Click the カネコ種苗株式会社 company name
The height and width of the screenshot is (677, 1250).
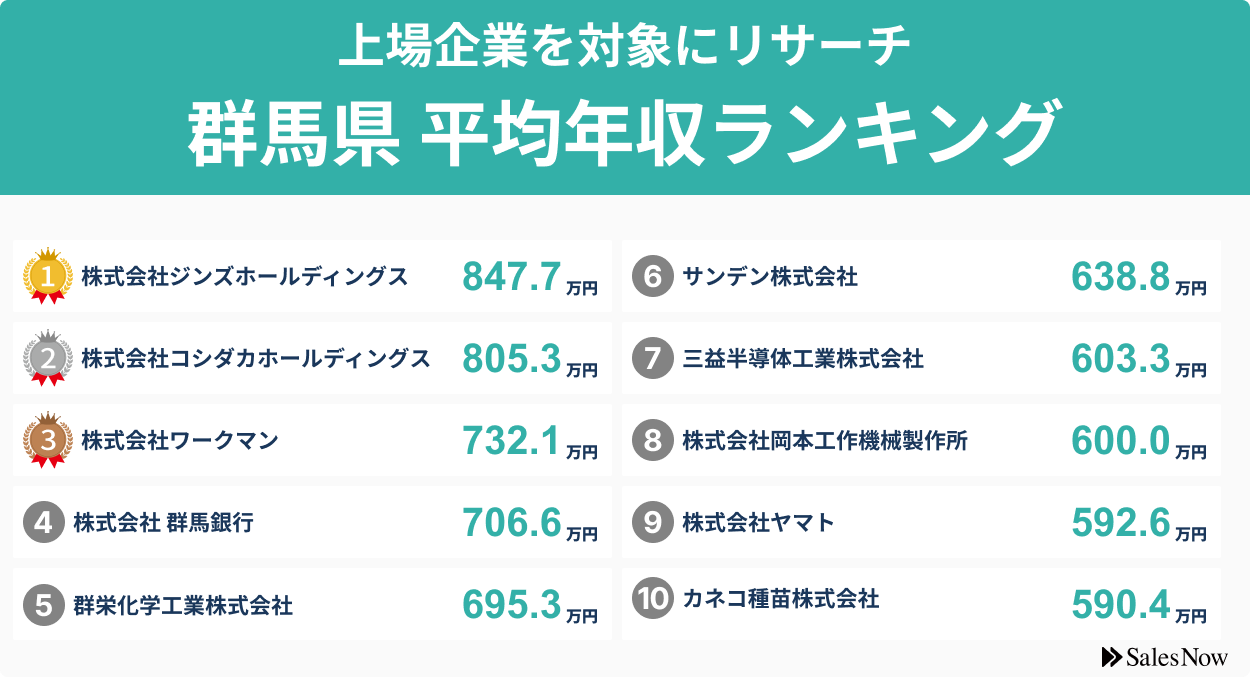coord(781,599)
